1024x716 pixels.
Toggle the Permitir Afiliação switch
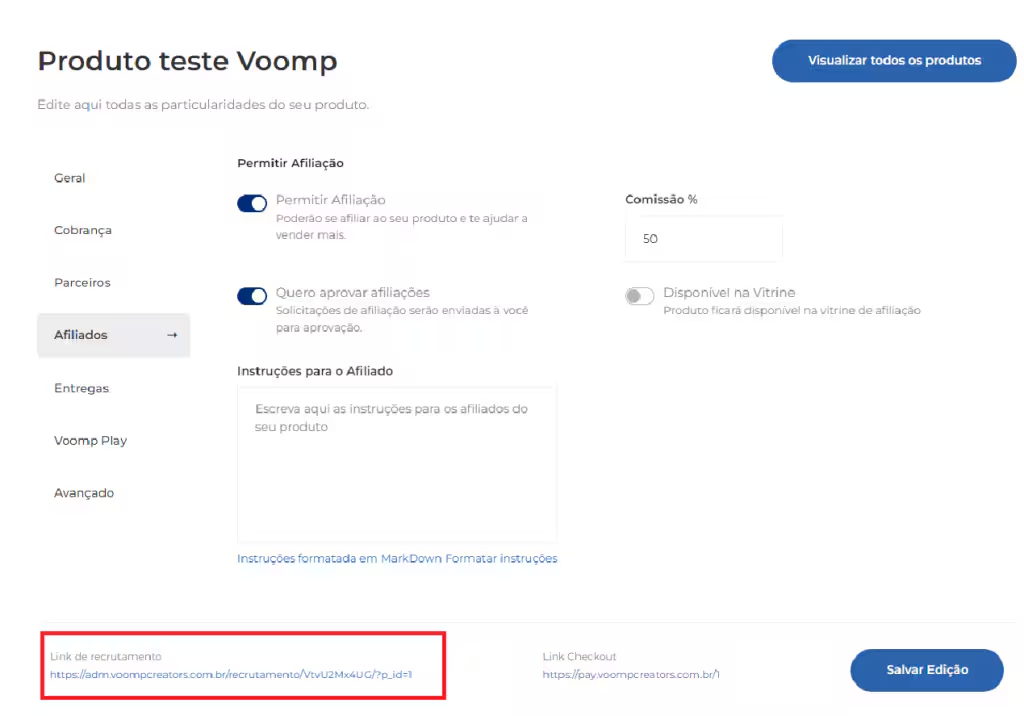[x=252, y=203]
